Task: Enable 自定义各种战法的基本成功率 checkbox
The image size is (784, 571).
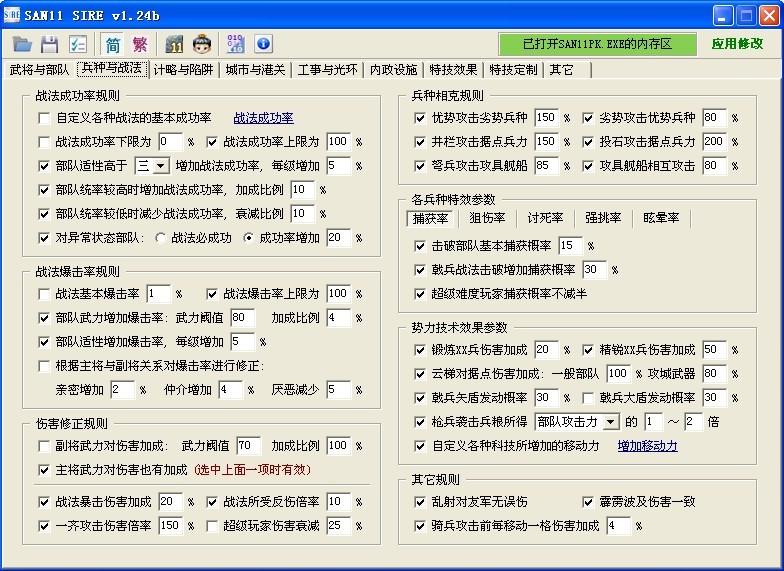Action: (44, 118)
